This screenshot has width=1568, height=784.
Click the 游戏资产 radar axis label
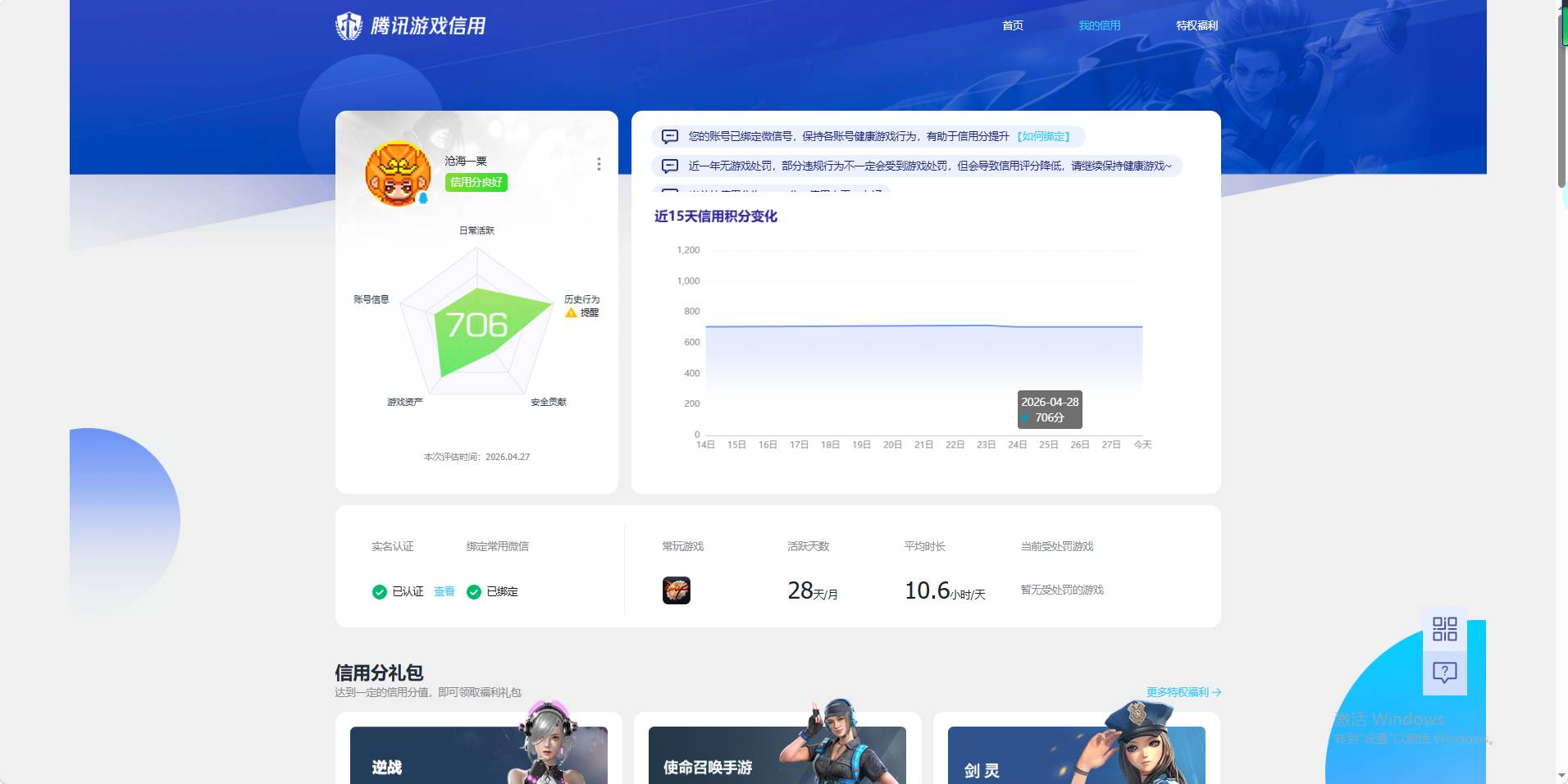pos(405,402)
